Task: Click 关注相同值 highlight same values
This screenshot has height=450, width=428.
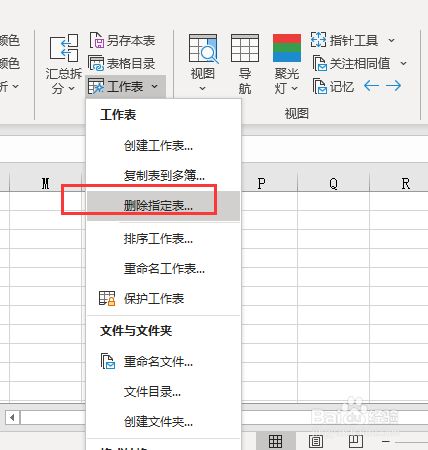Action: pyautogui.click(x=351, y=63)
